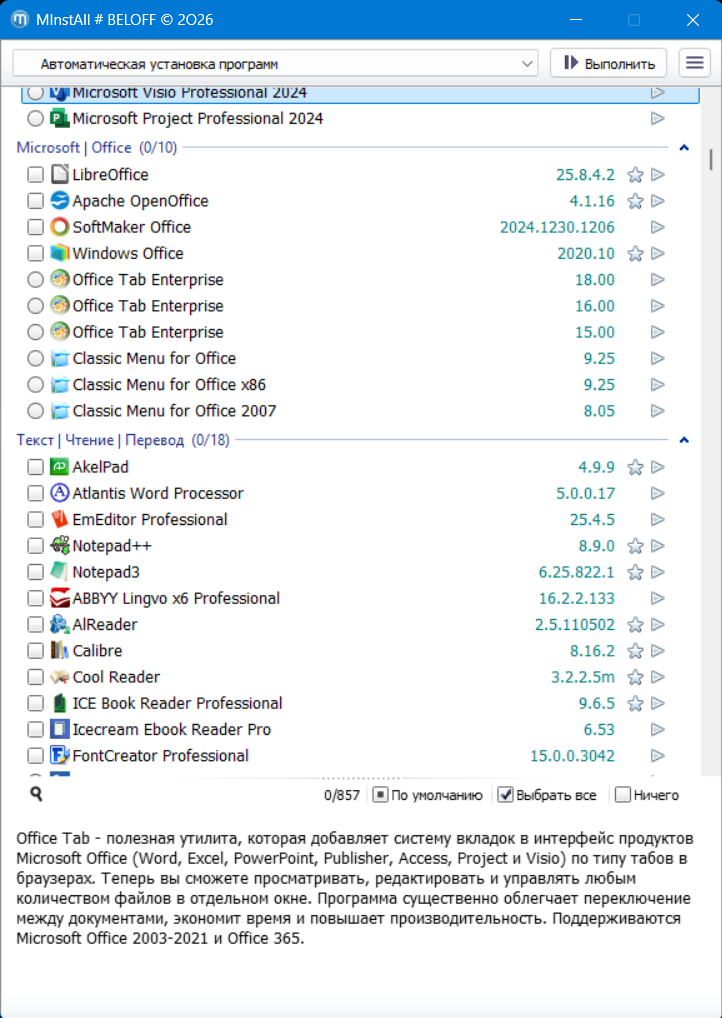Select the Microsoft Visio Professional 2024 row
This screenshot has width=722, height=1018.
[360, 93]
